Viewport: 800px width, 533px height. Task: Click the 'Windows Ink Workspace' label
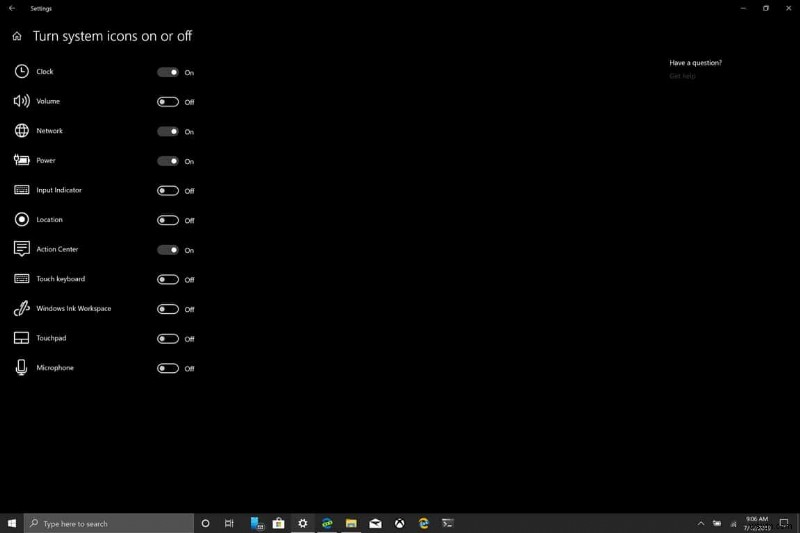(73, 309)
